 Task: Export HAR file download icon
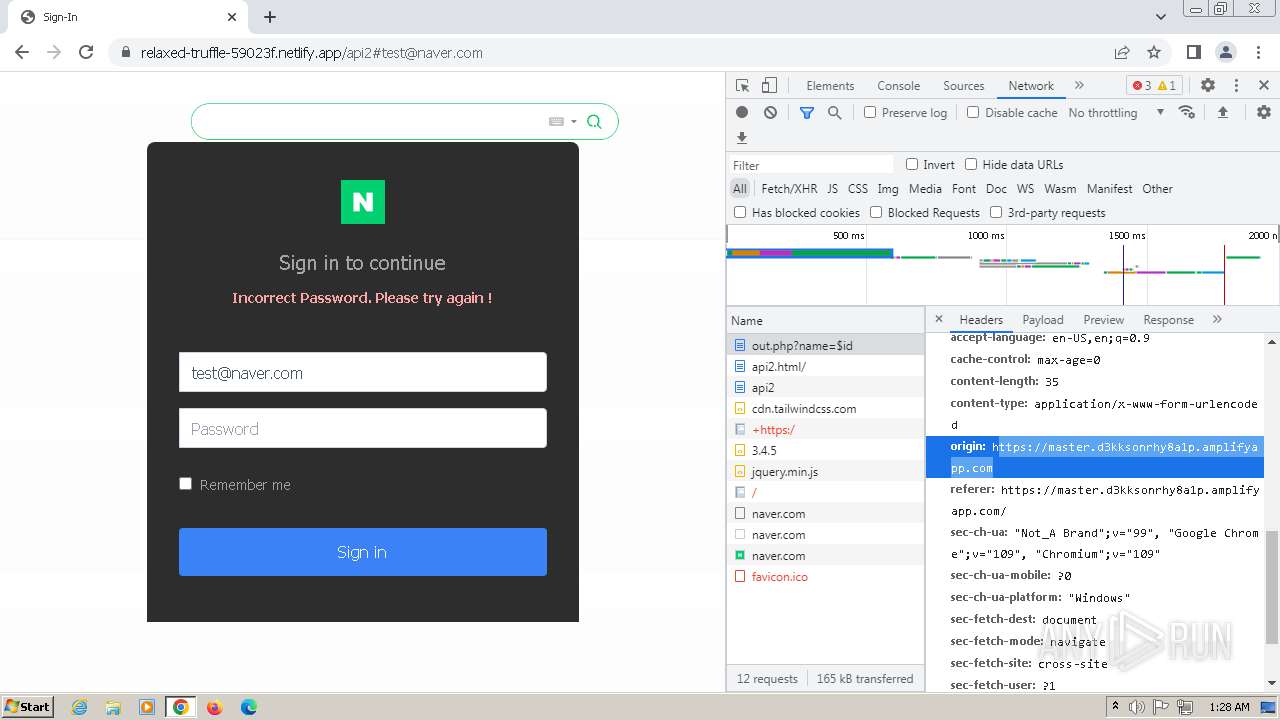[x=742, y=138]
